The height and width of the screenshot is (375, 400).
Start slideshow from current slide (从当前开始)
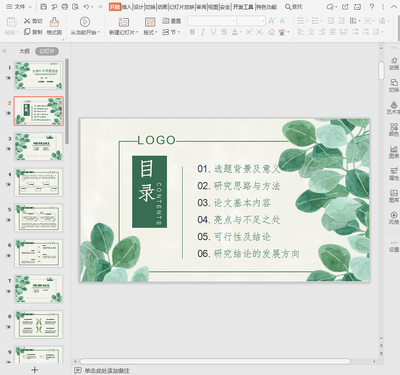(85, 26)
